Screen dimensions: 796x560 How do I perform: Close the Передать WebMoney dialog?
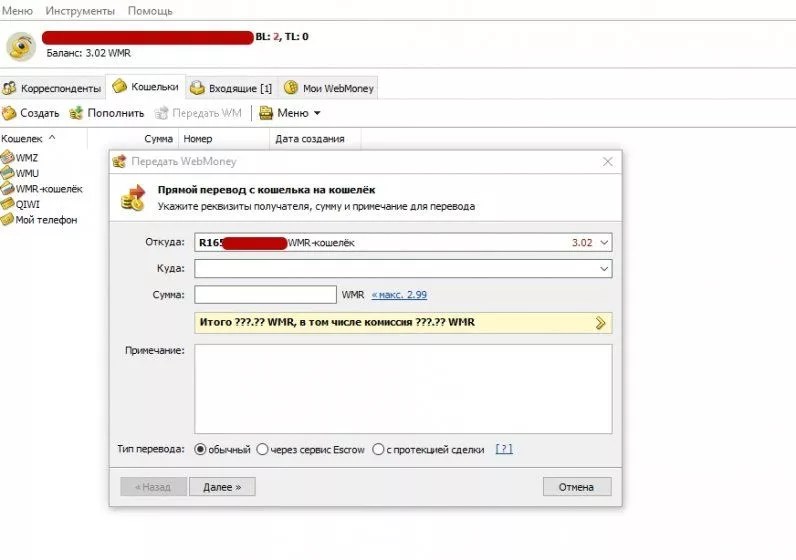[607, 161]
